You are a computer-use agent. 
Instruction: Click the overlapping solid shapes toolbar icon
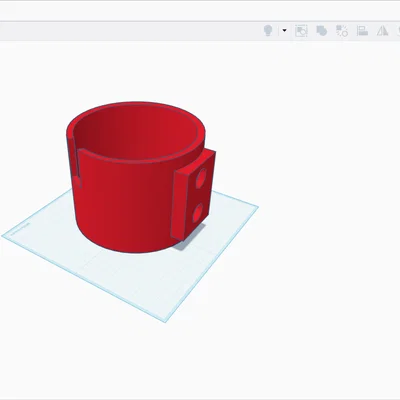point(321,31)
